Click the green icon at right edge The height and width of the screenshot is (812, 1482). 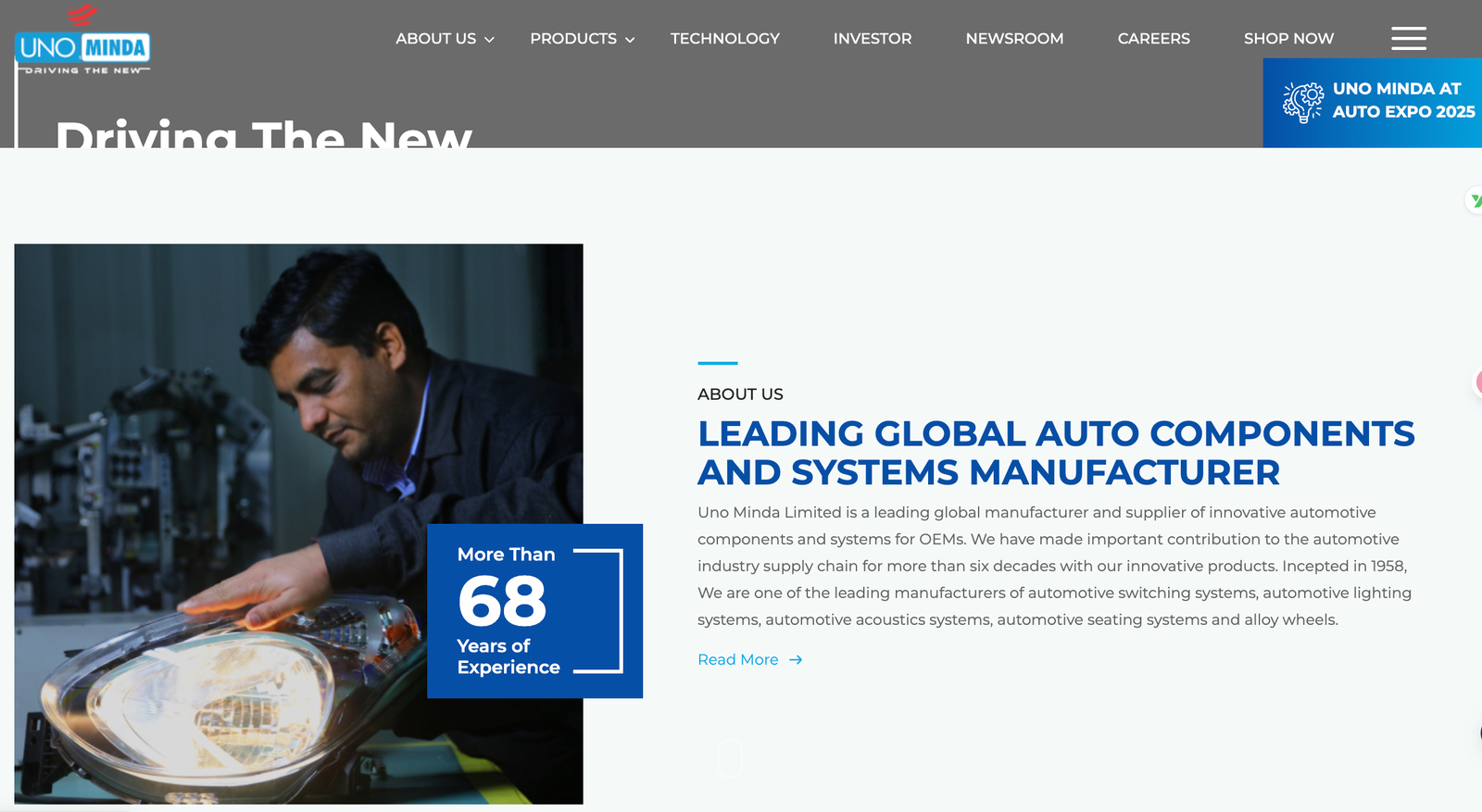[x=1475, y=200]
